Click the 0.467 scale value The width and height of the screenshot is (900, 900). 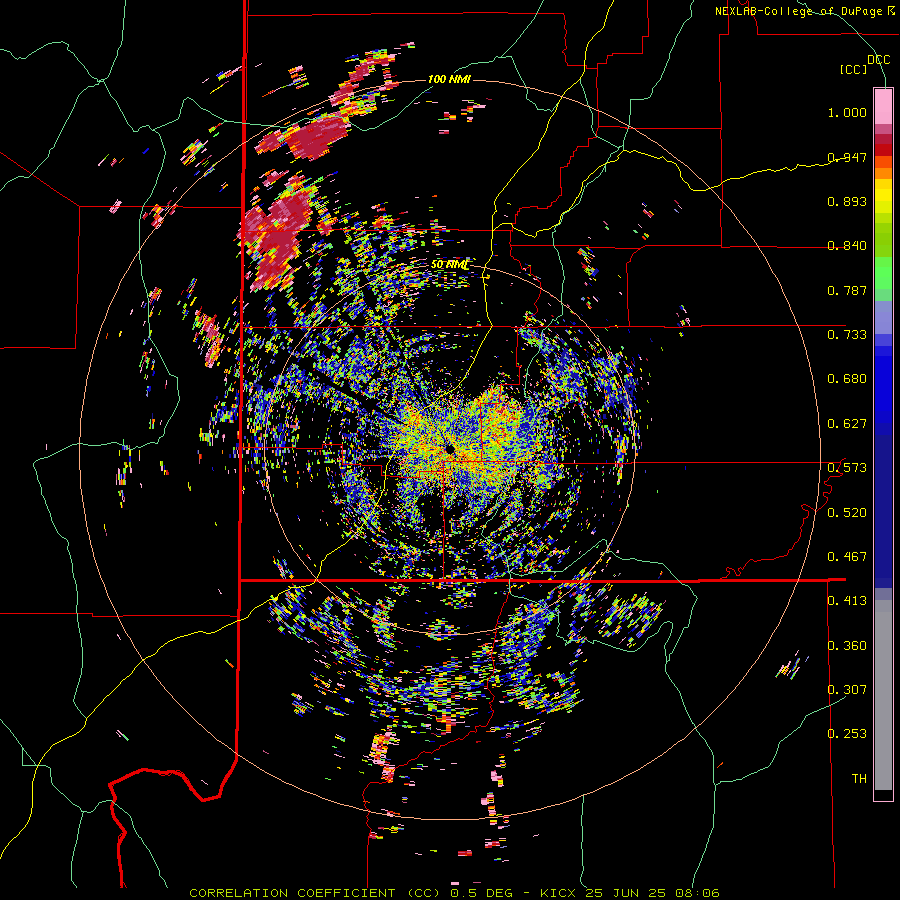pos(847,556)
